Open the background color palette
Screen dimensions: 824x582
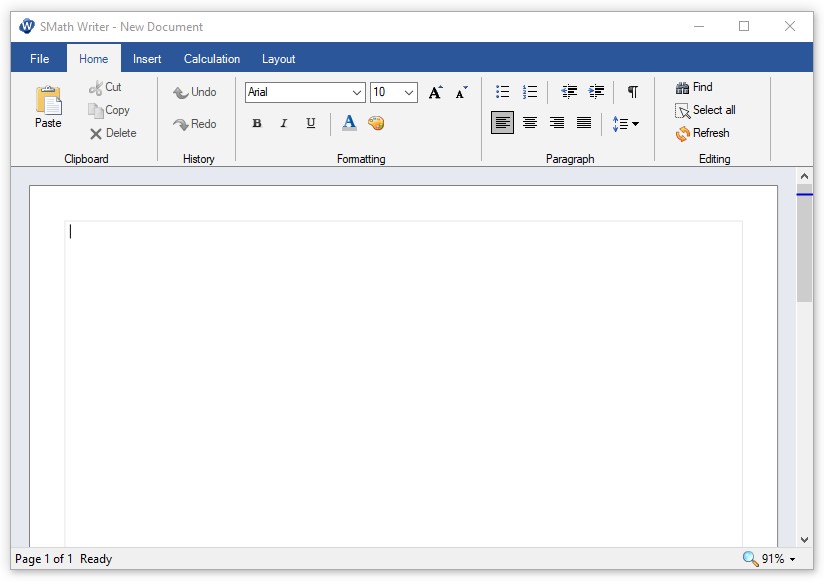pyautogui.click(x=376, y=123)
